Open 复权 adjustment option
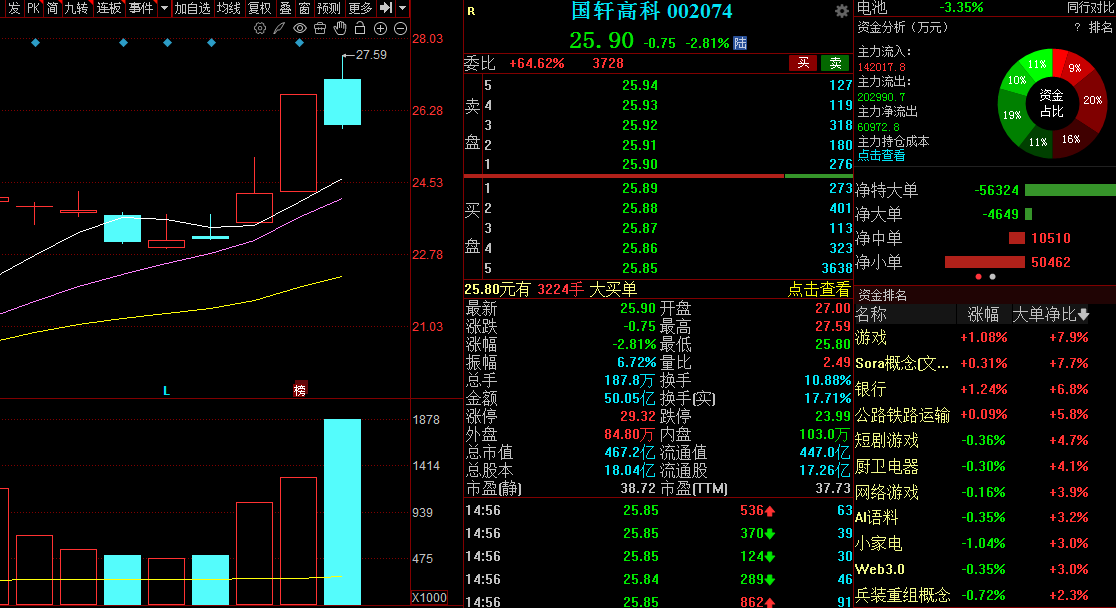This screenshot has height=608, width=1116. [259, 8]
